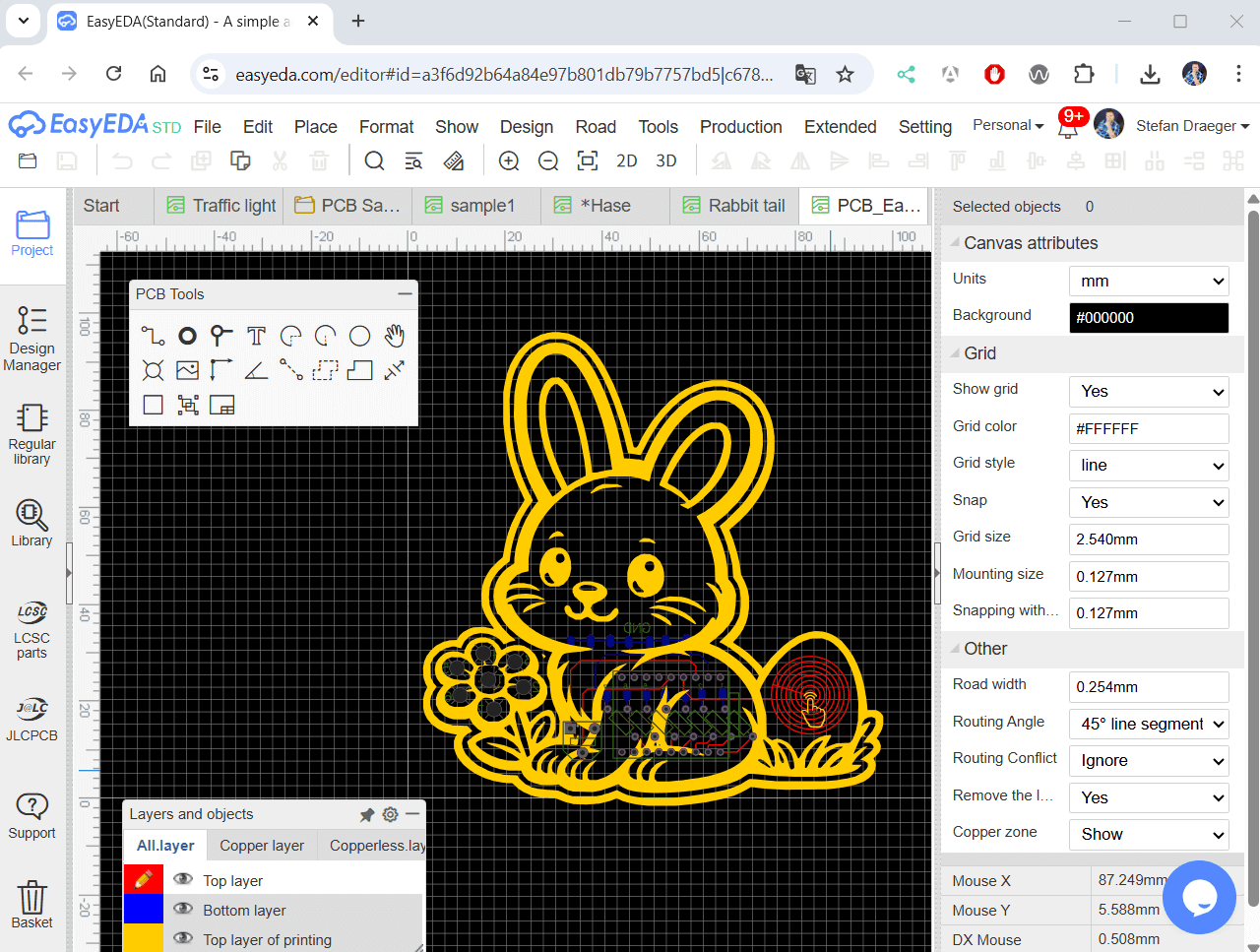Open the Units dropdown

point(1148,282)
